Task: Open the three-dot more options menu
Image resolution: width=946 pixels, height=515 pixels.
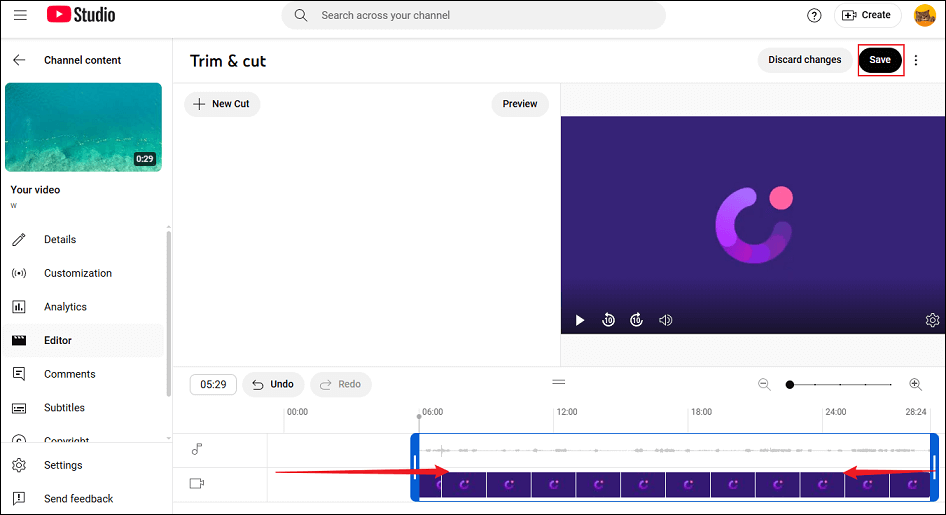Action: pos(916,60)
